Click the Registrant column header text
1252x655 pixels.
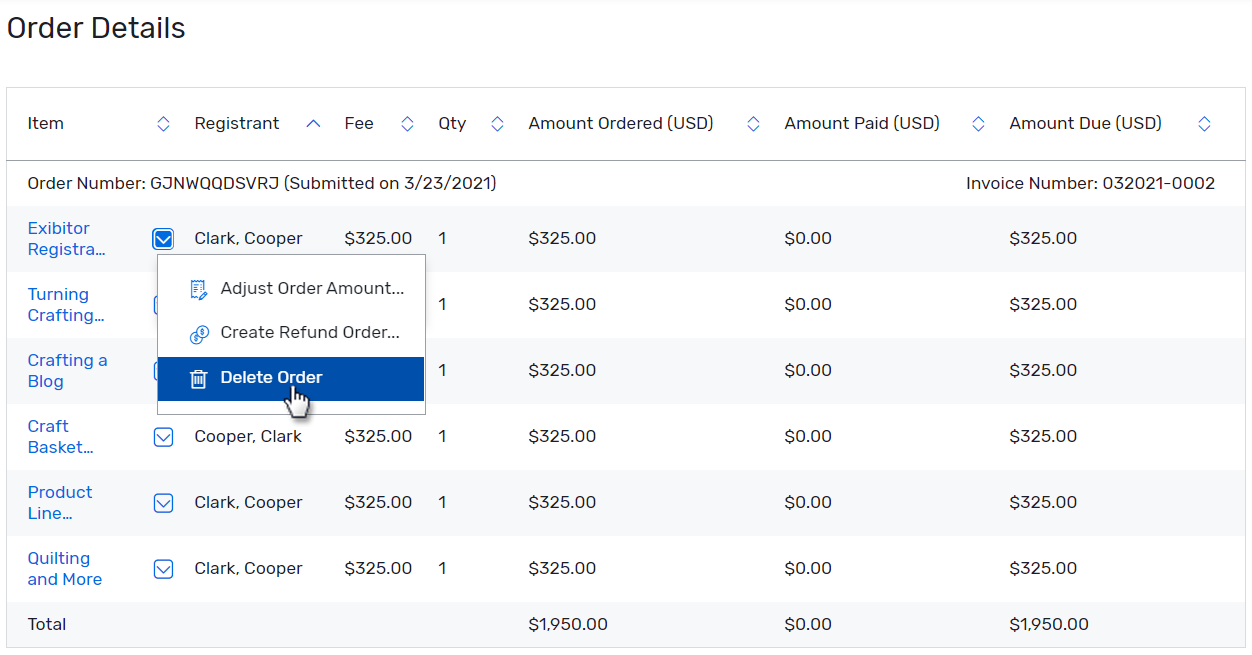pyautogui.click(x=237, y=124)
